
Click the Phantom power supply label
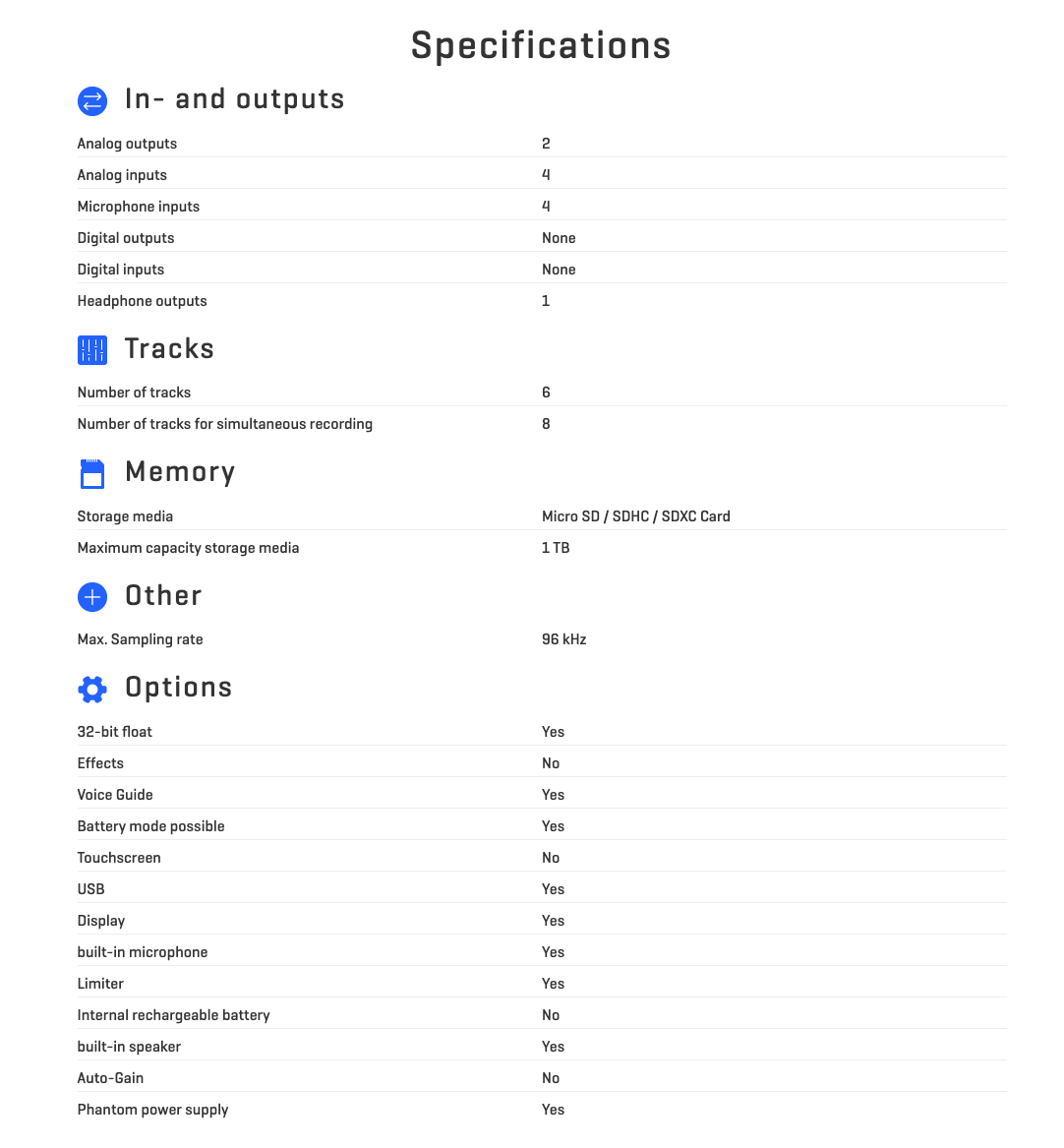tap(153, 1110)
